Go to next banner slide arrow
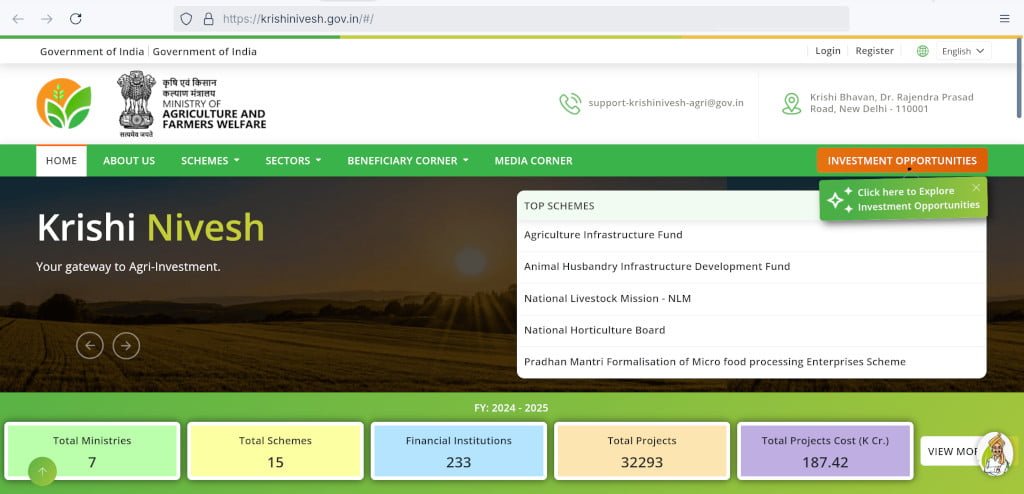 126,346
